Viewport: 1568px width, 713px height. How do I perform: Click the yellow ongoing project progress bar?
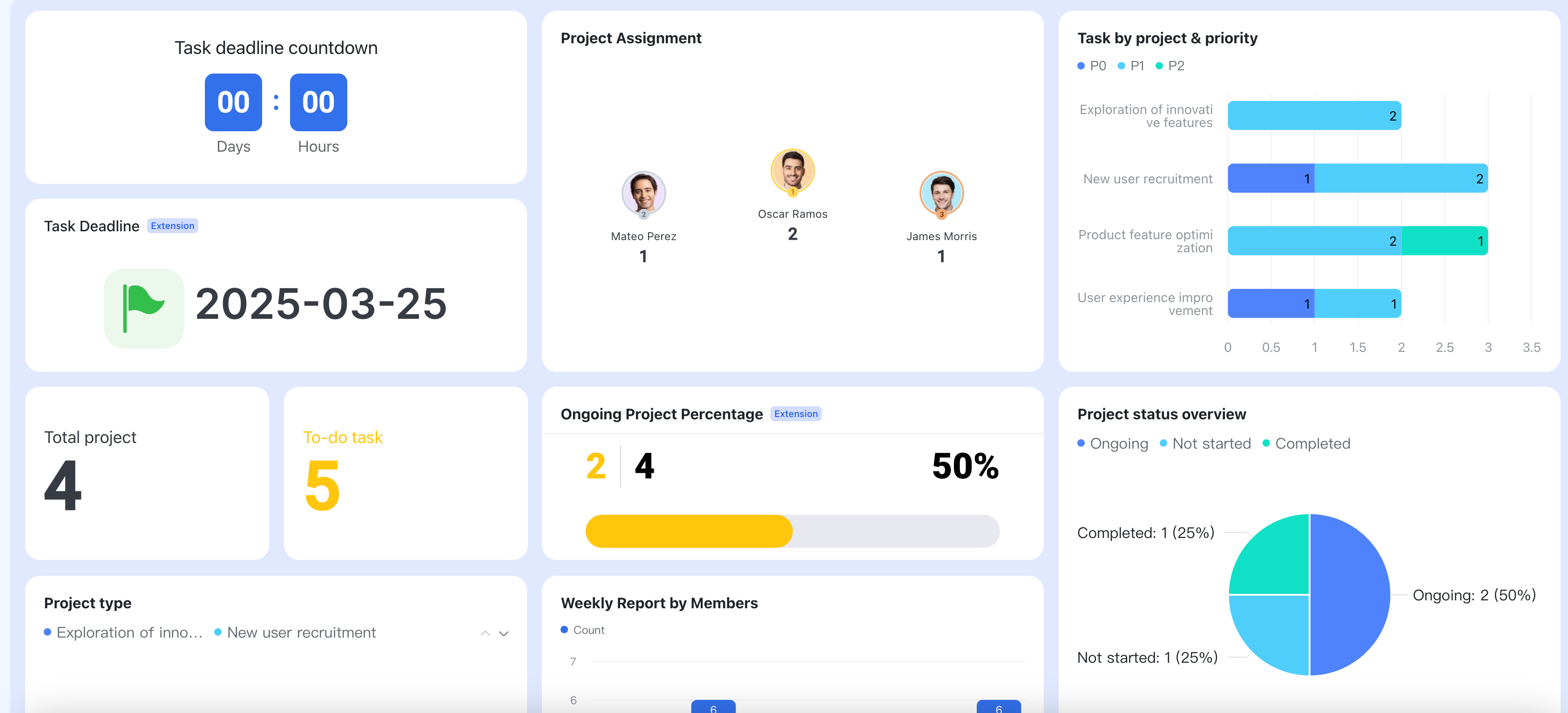pyautogui.click(x=689, y=531)
